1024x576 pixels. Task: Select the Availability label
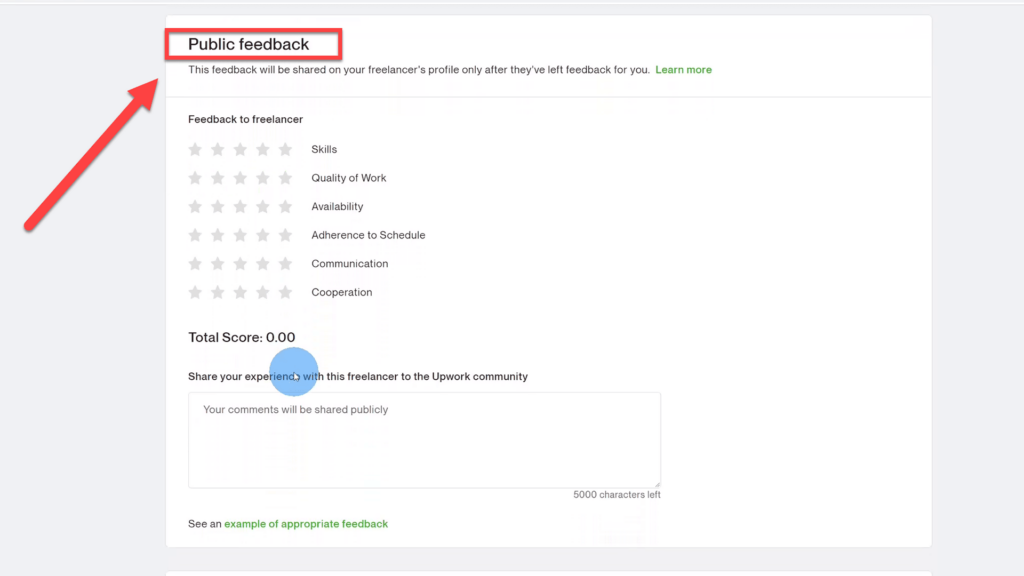coord(337,207)
